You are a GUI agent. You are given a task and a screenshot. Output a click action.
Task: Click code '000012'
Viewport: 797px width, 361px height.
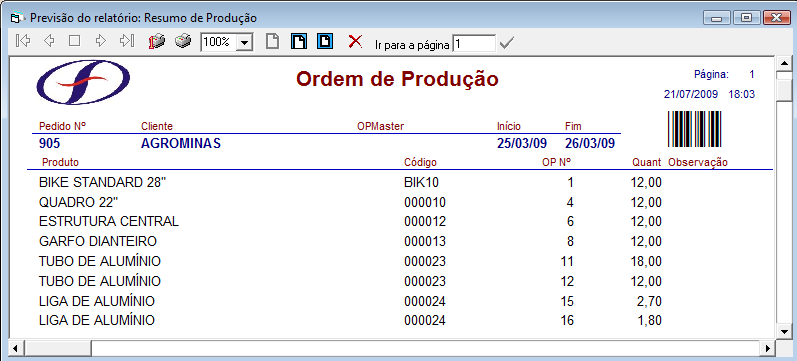(x=425, y=222)
